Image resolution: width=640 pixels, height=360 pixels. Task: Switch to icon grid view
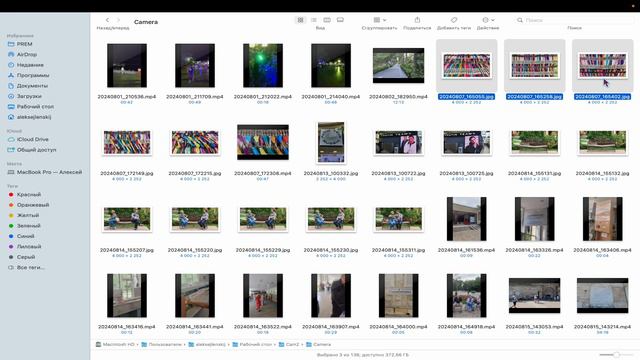coord(300,20)
